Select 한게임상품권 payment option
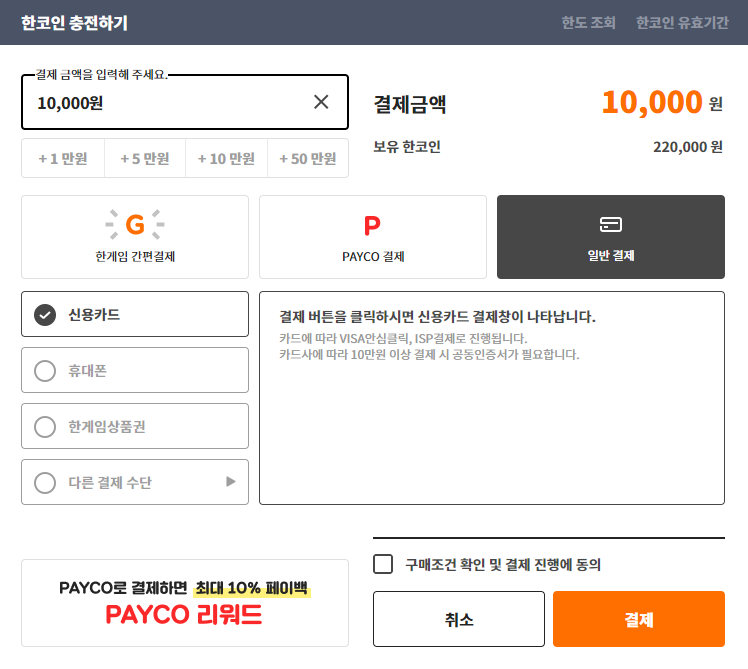Image resolution: width=748 pixels, height=669 pixels. click(x=45, y=427)
